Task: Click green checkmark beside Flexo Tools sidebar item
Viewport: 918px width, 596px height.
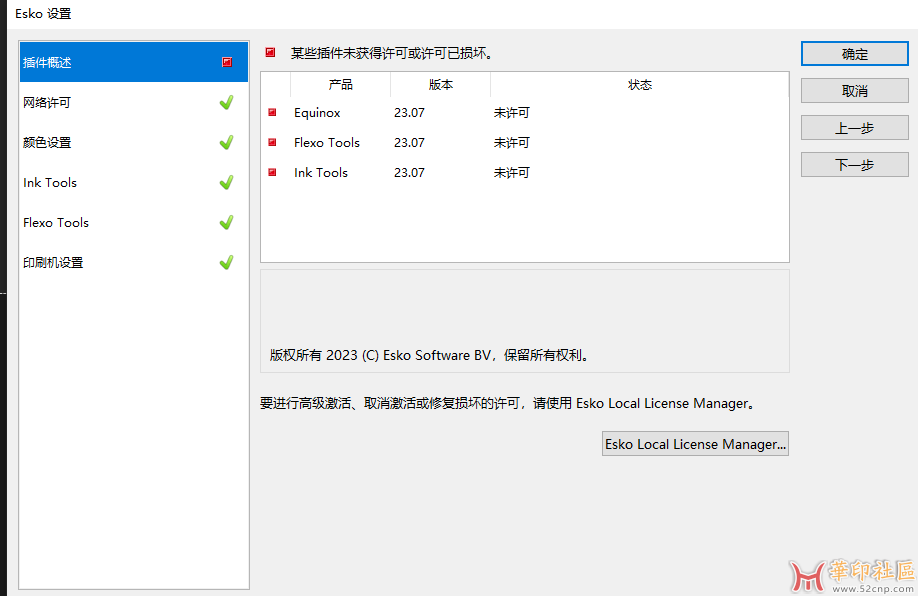Action: pyautogui.click(x=226, y=222)
